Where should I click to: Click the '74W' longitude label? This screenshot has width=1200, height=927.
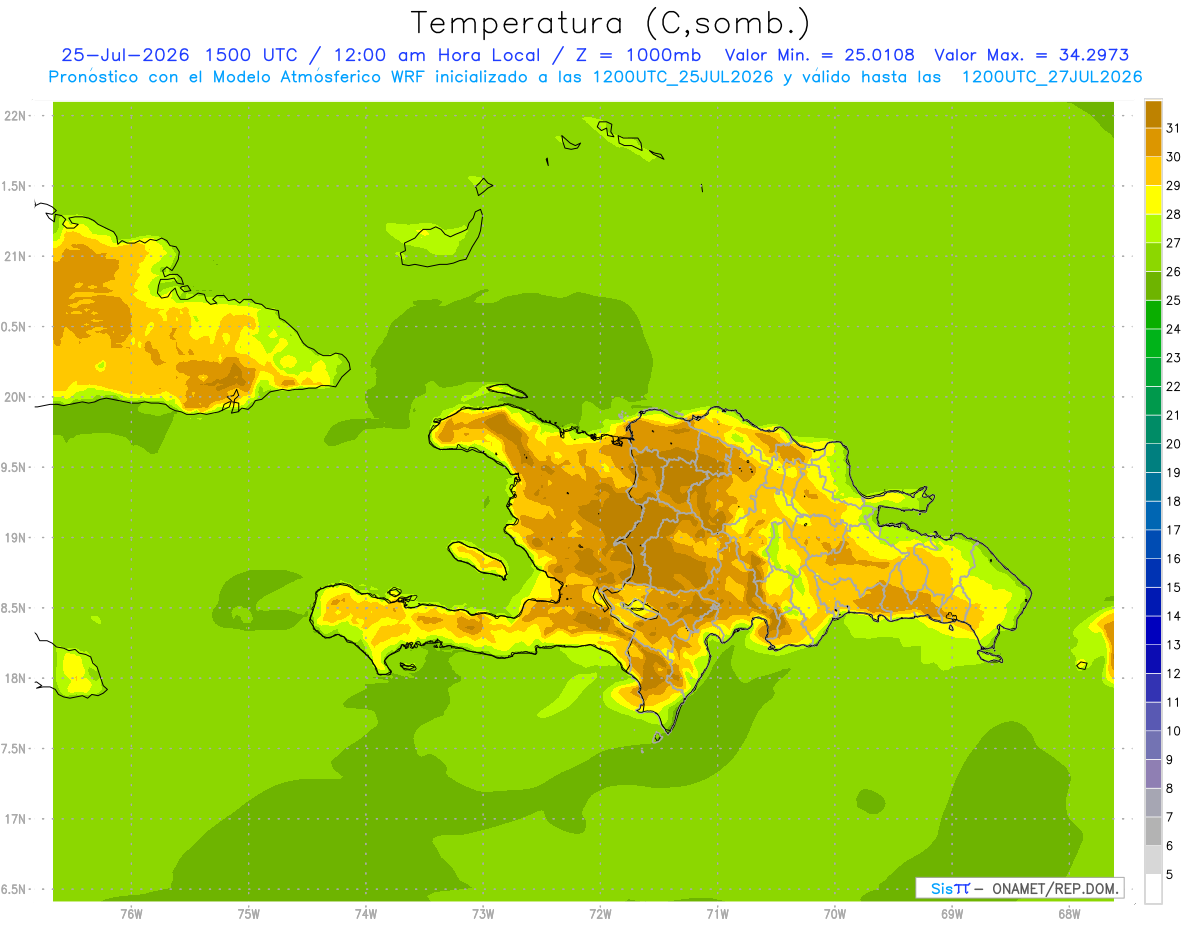[366, 914]
